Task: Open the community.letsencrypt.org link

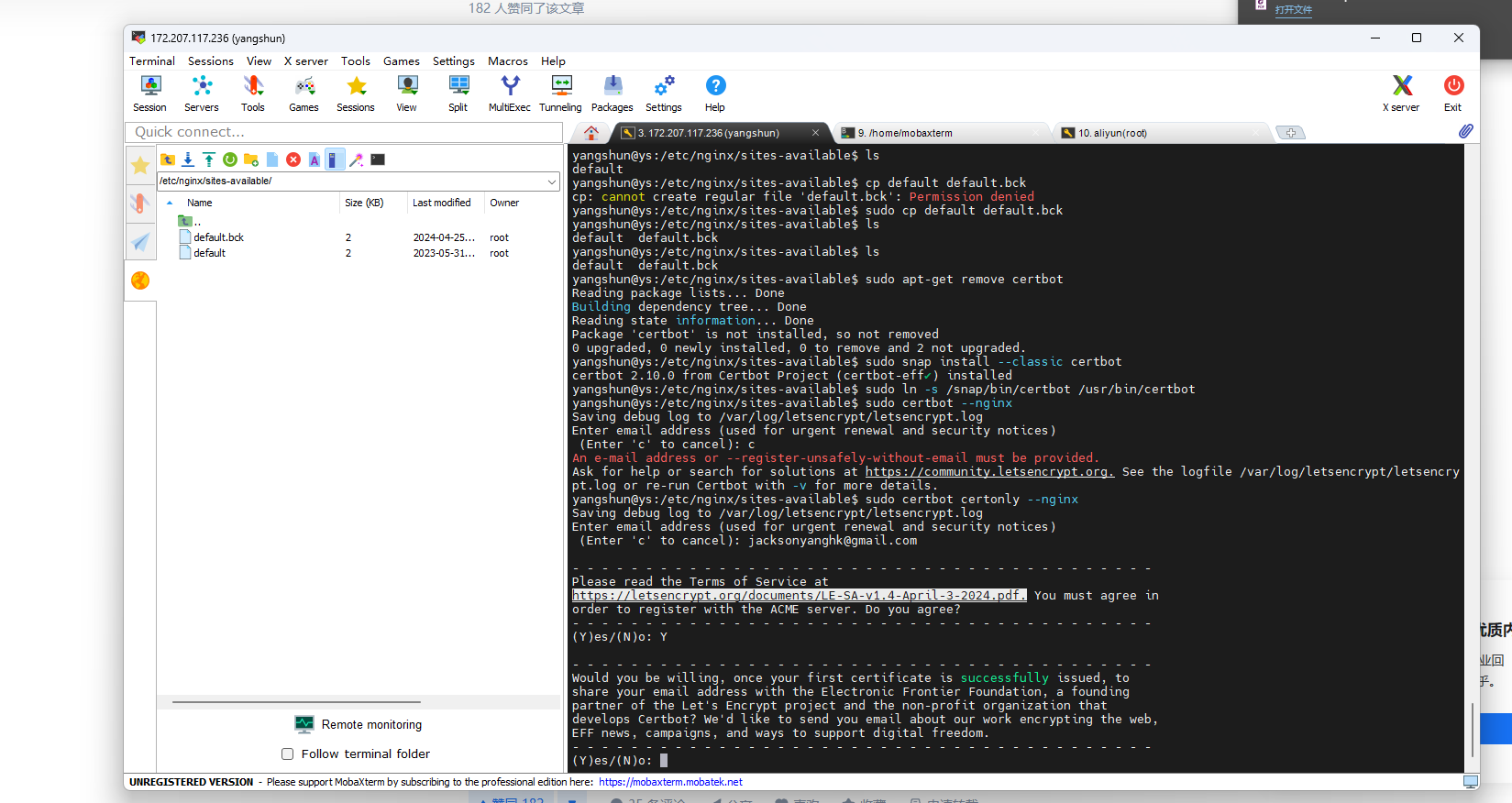Action: click(x=989, y=471)
